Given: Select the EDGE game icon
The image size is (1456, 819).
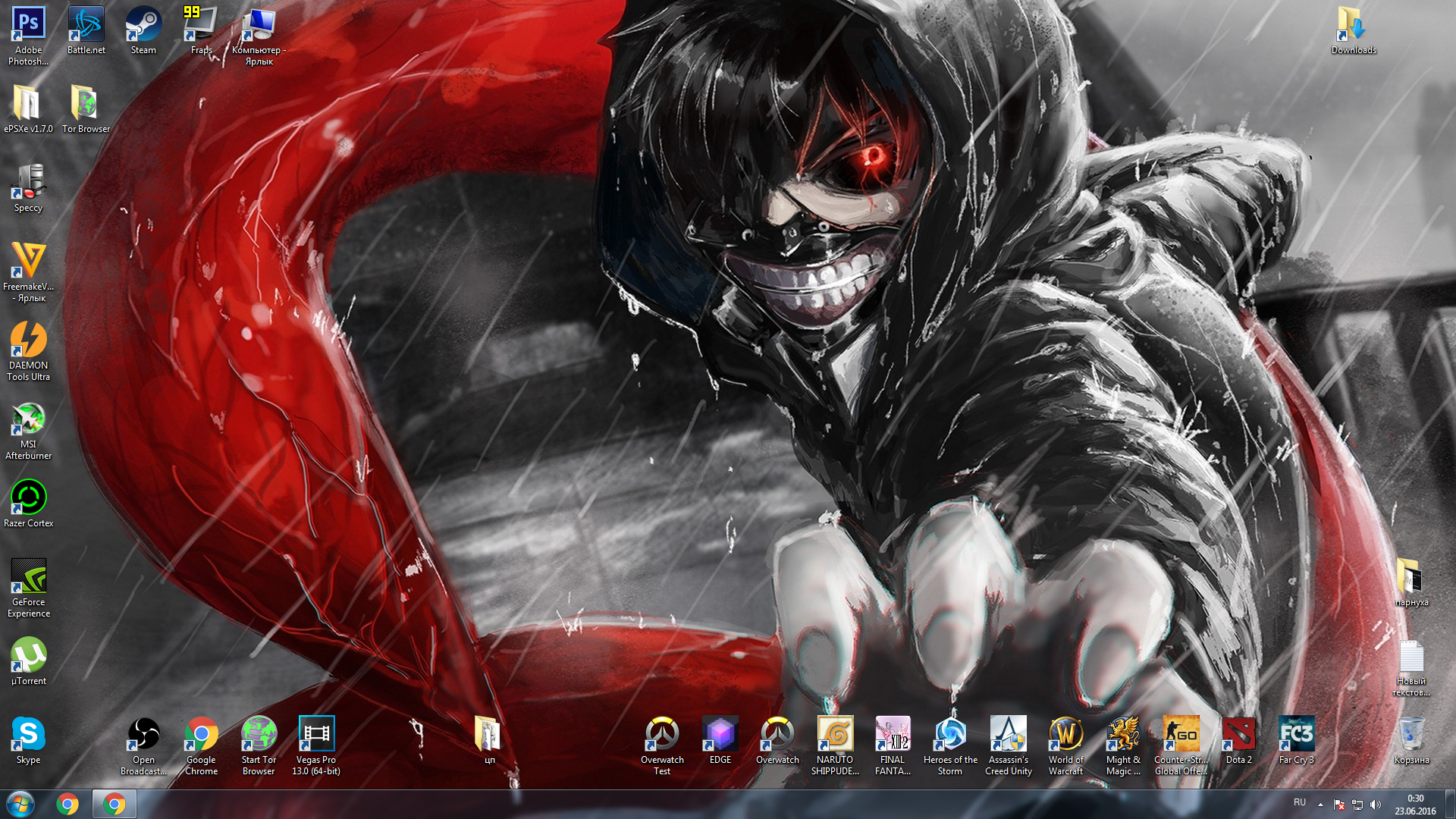Looking at the screenshot, I should (x=720, y=741).
